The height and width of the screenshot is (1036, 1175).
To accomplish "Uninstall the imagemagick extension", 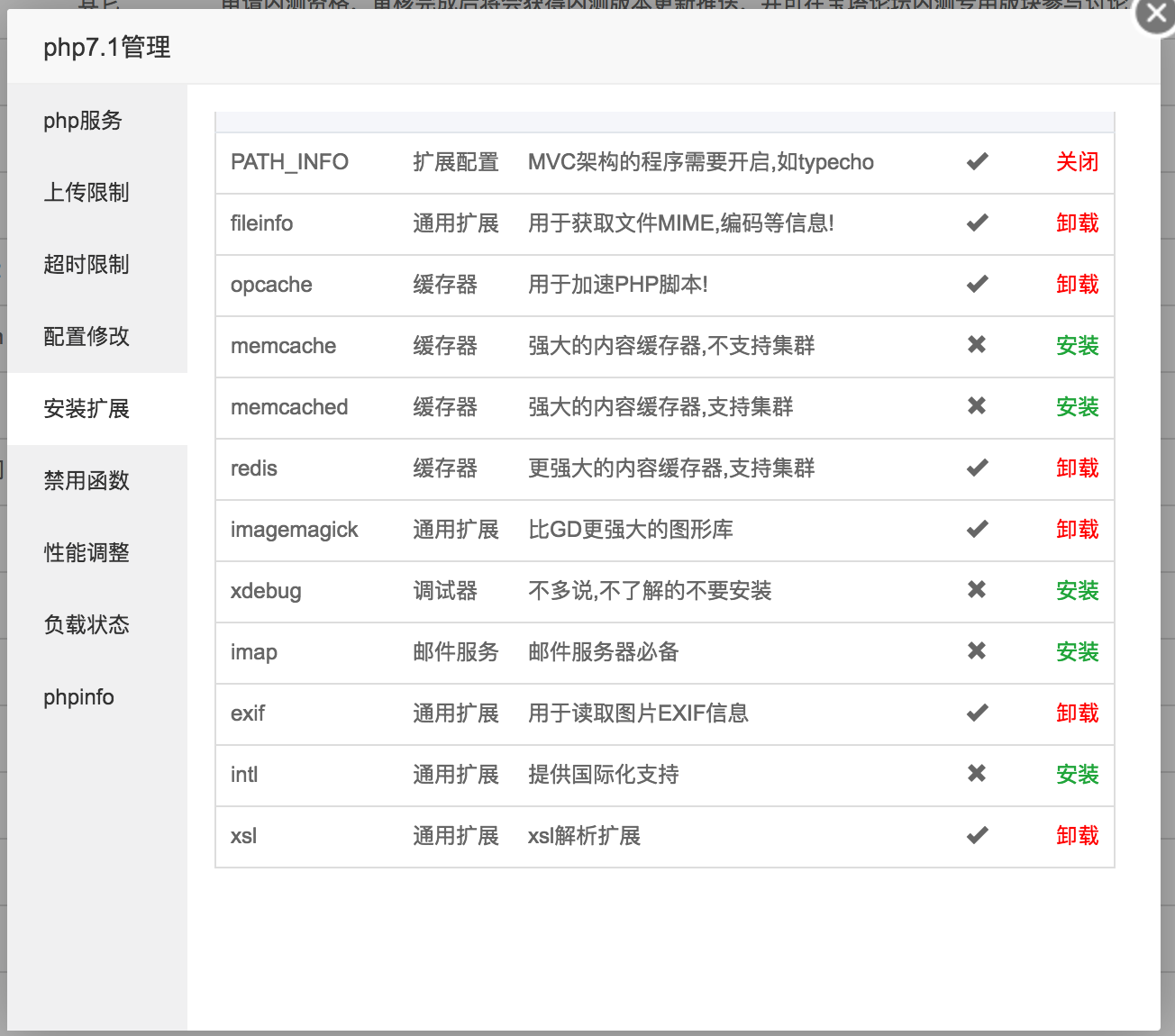I will [1078, 530].
